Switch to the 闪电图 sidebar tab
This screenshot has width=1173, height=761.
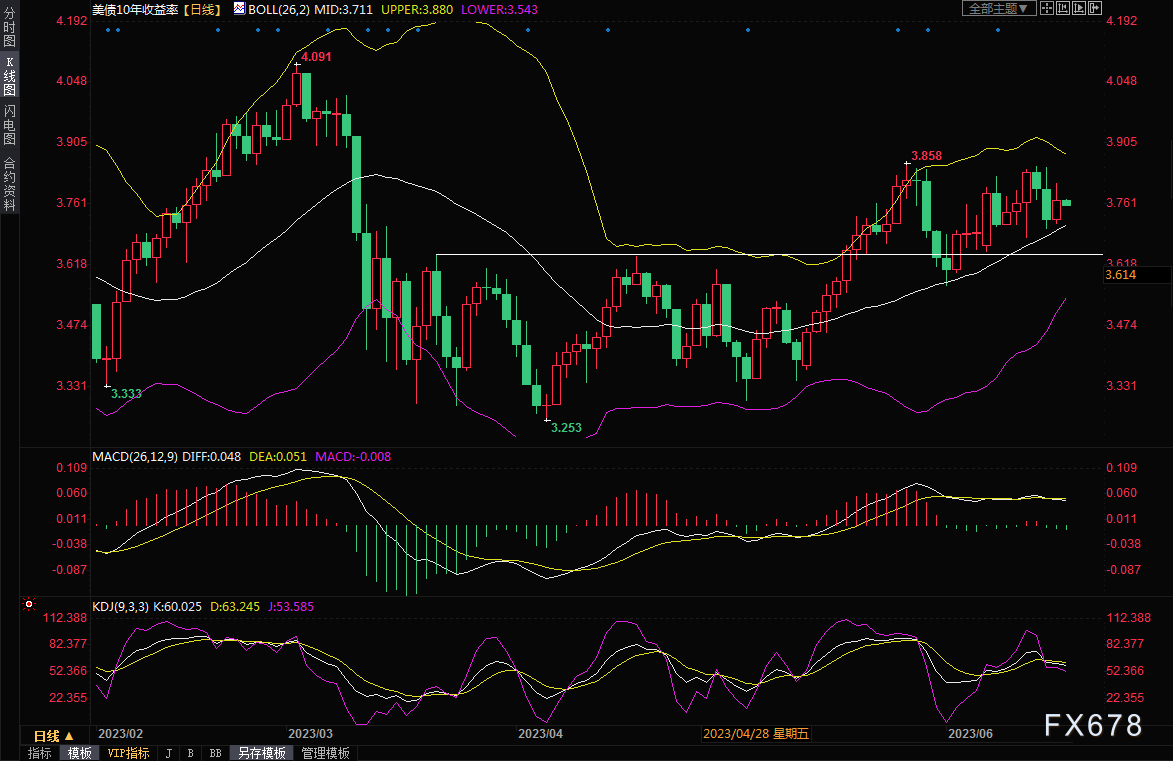coord(9,125)
